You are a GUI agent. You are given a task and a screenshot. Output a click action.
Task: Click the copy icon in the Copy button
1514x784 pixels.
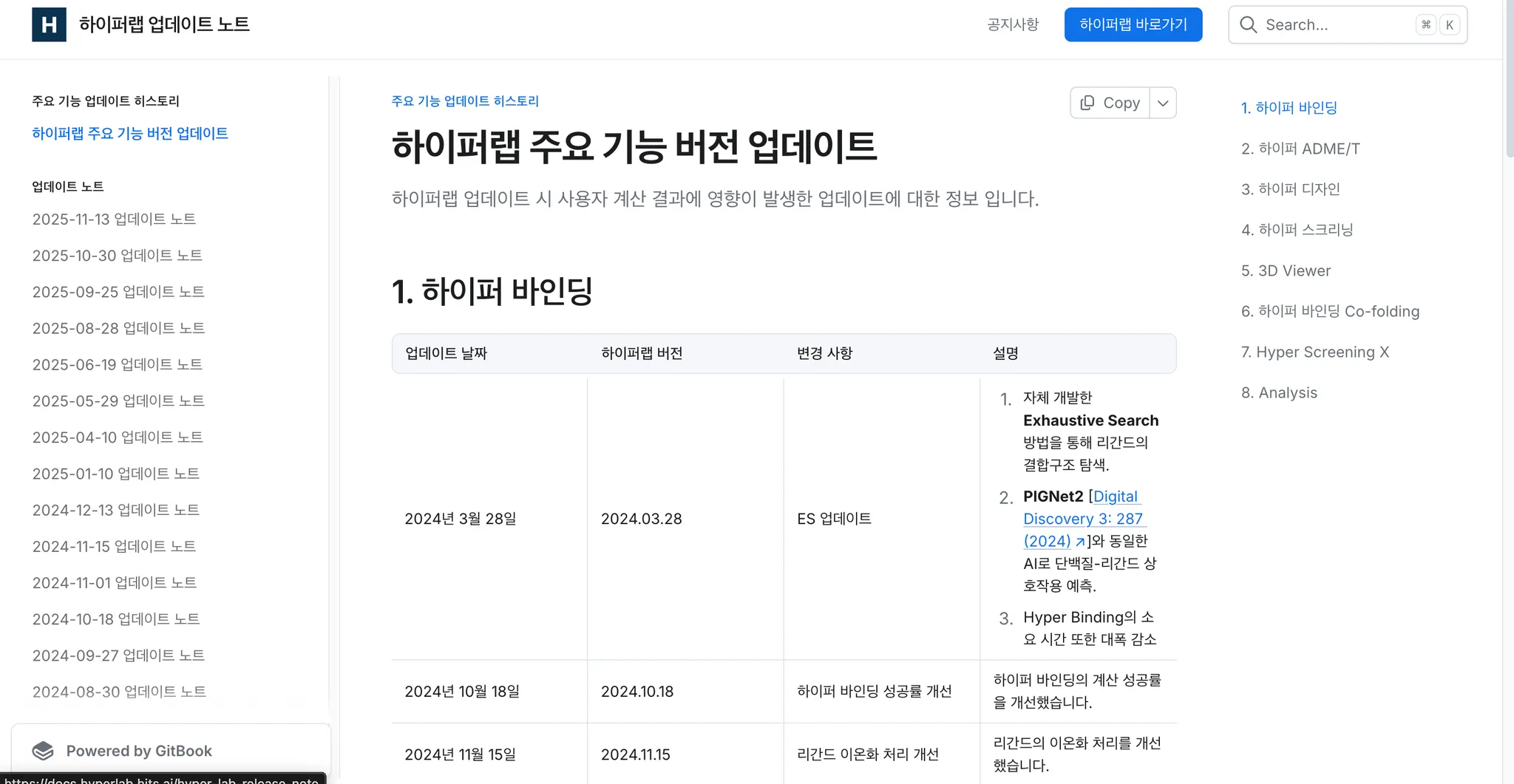(1087, 103)
